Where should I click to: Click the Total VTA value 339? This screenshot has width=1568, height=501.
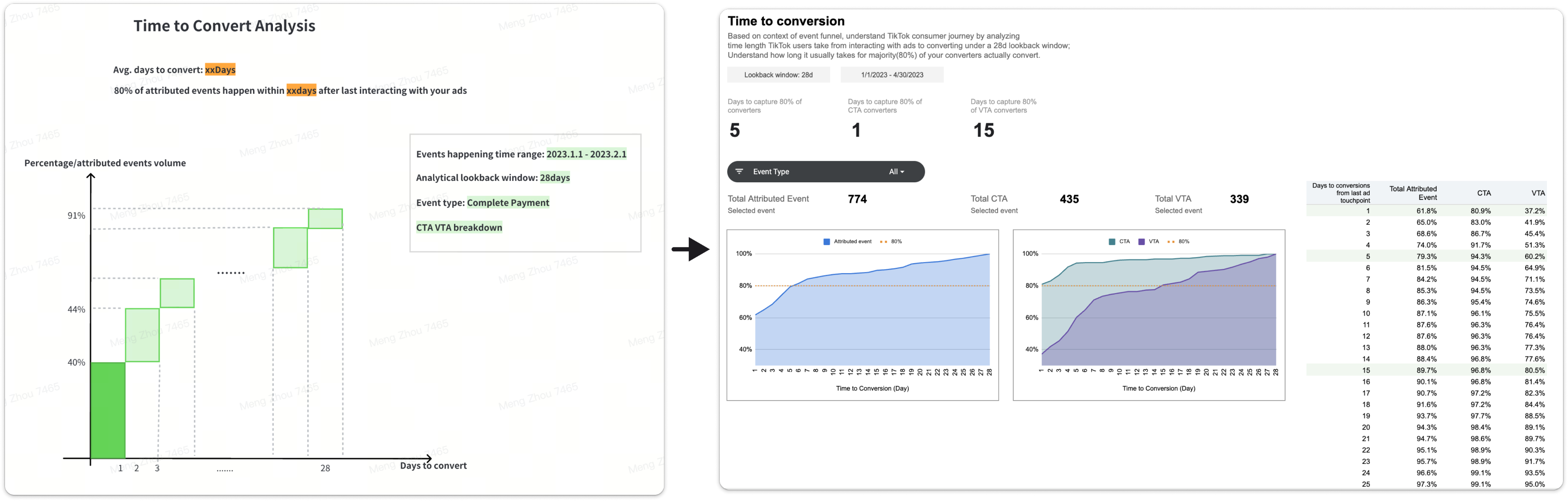point(1239,199)
